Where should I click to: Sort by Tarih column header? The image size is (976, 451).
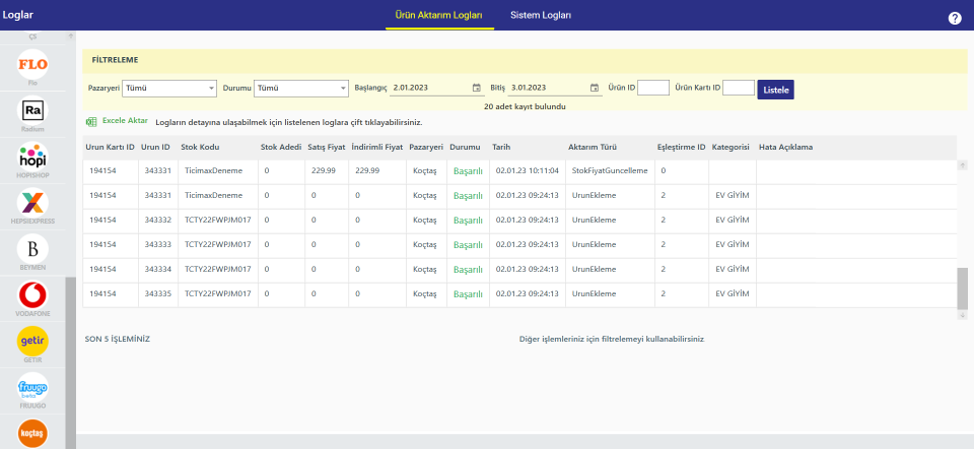pyautogui.click(x=502, y=147)
